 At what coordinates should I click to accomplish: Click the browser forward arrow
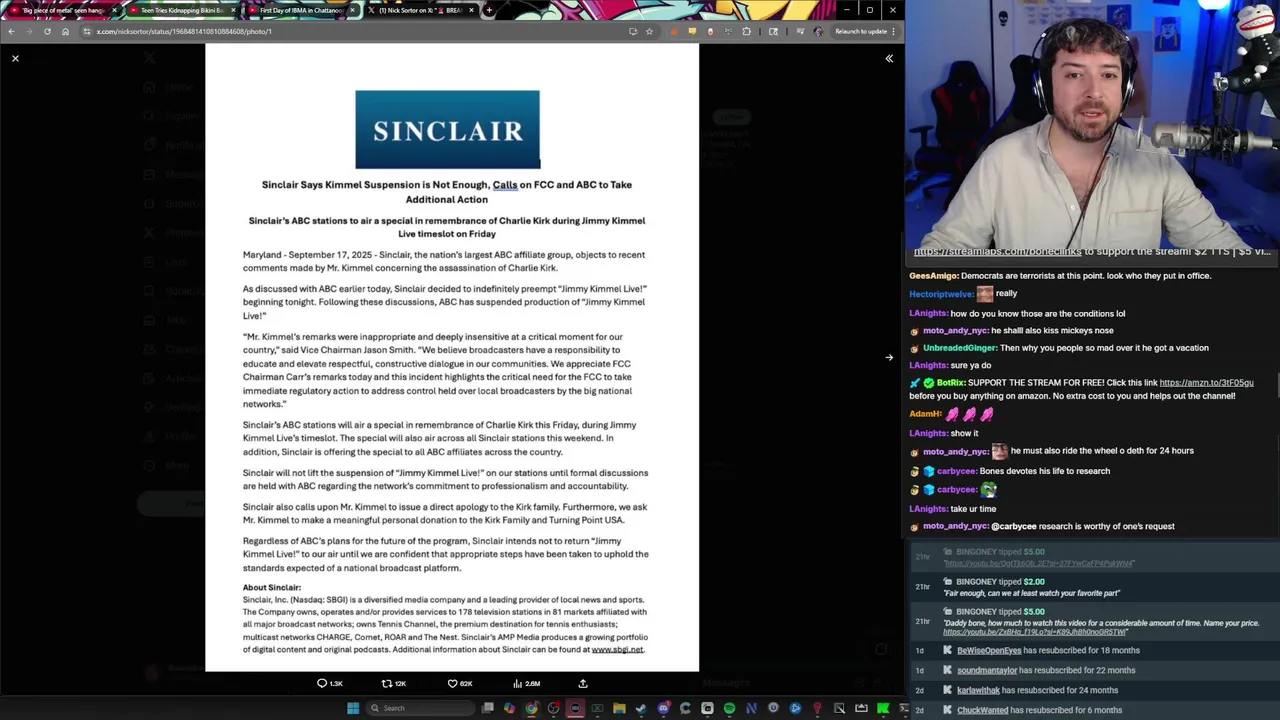click(x=29, y=31)
